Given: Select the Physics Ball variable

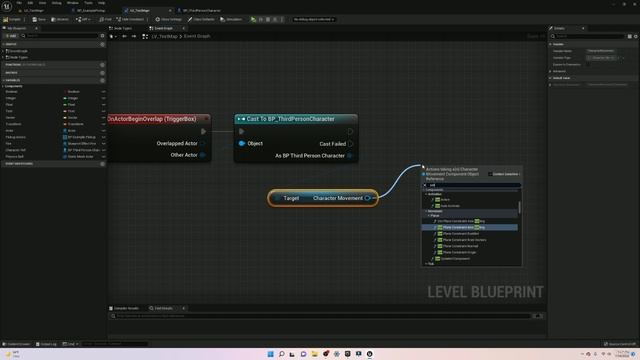Looking at the screenshot, I should pos(15,157).
